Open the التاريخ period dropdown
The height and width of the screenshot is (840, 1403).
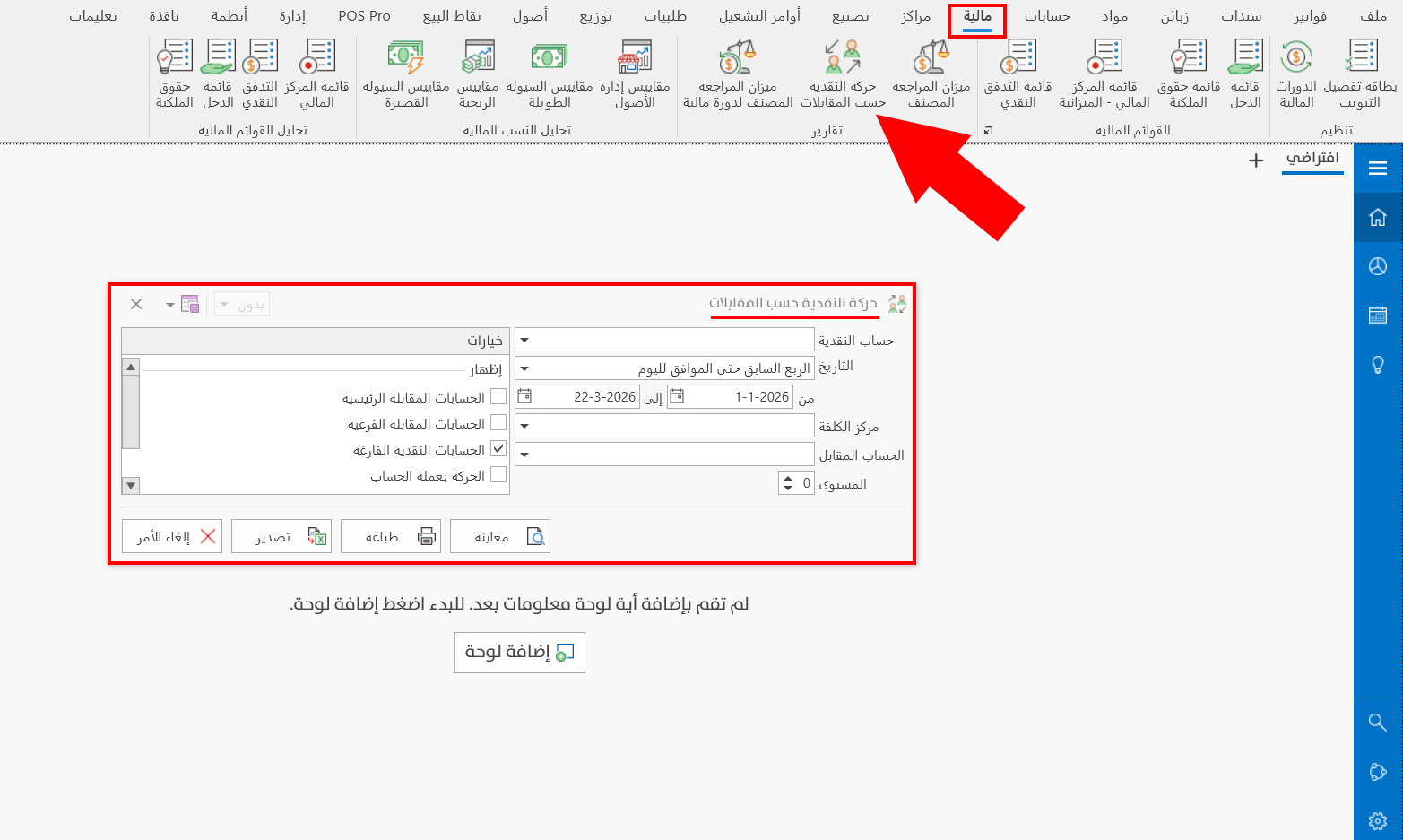[525, 368]
